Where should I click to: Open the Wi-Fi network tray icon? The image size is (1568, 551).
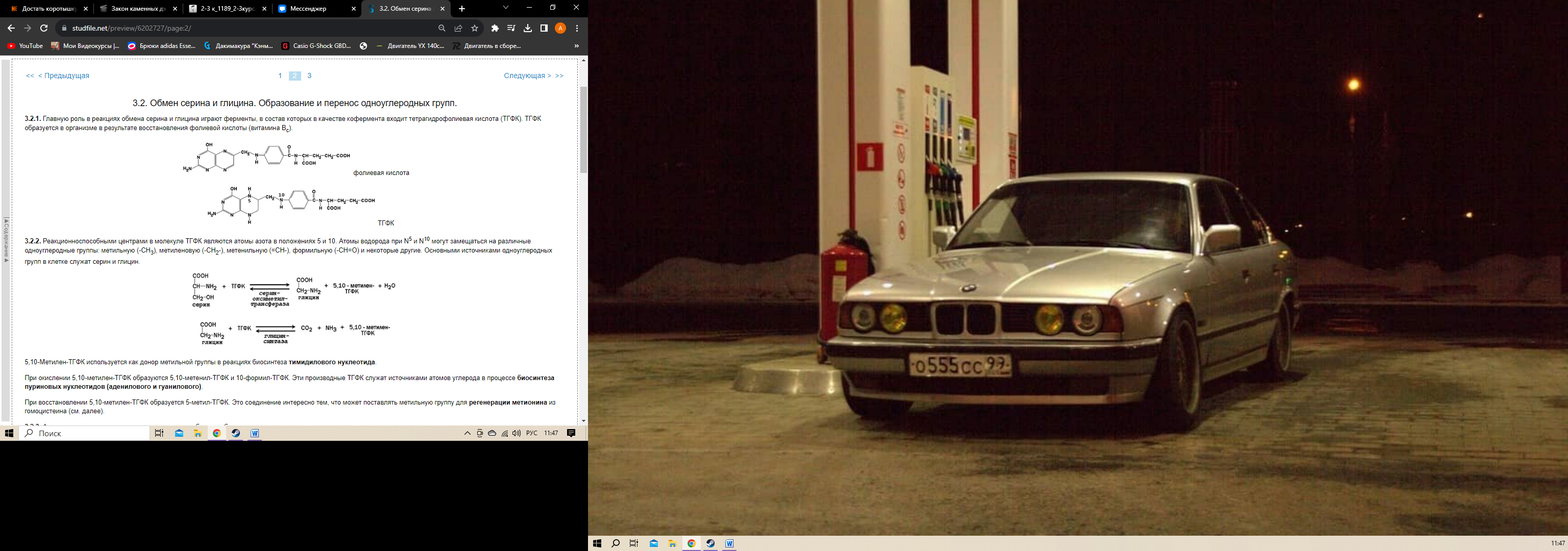click(505, 433)
